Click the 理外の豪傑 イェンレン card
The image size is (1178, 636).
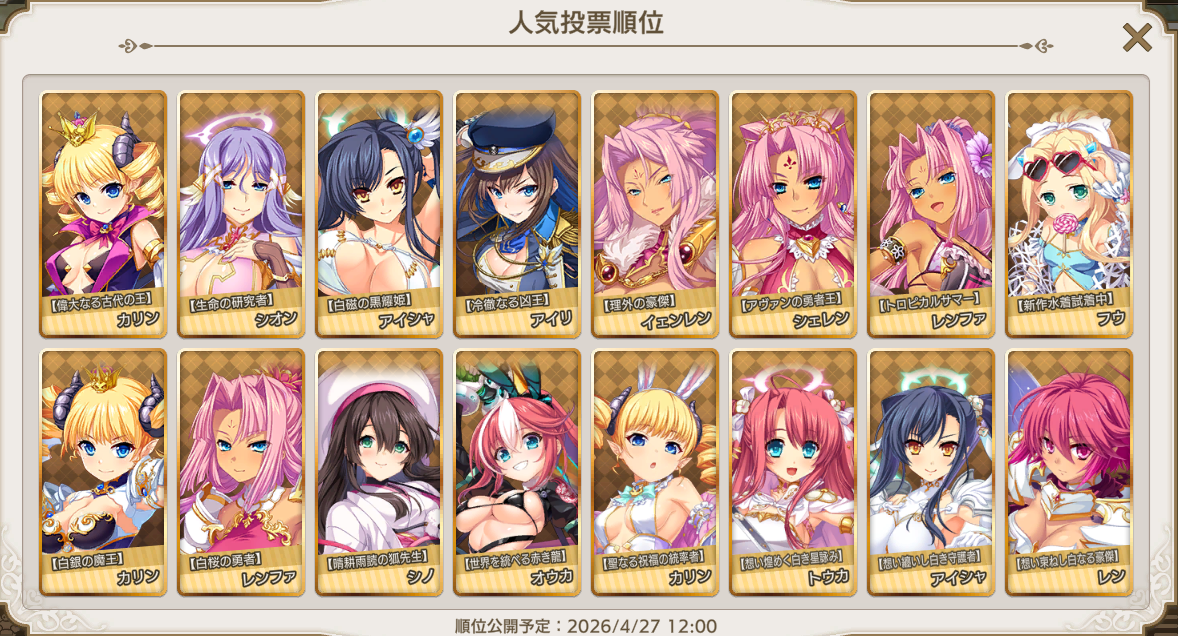point(655,214)
